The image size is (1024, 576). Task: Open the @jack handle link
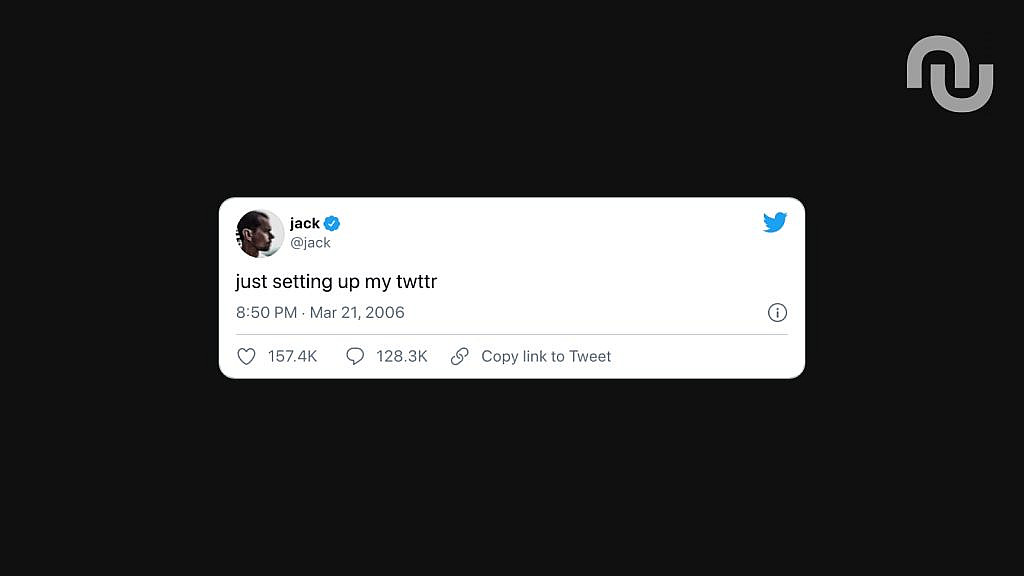[x=310, y=242]
